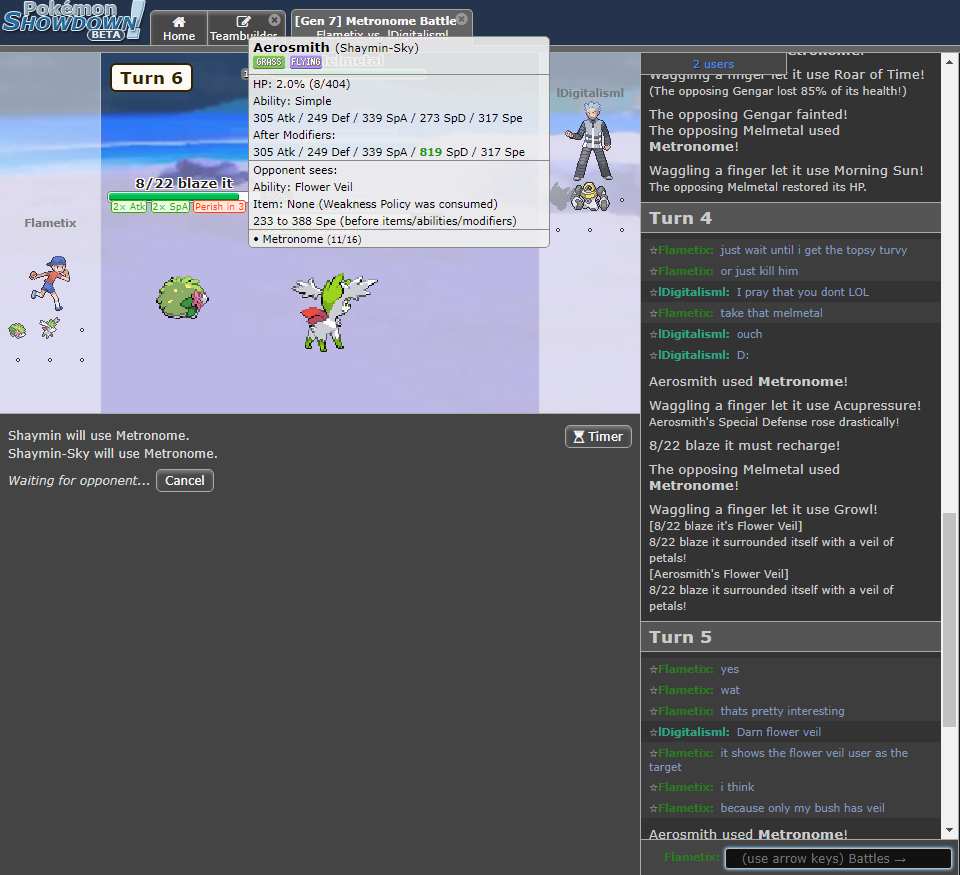Viewport: 960px width, 875px height.
Task: Close the Teambuilder tab
Action: [275, 20]
